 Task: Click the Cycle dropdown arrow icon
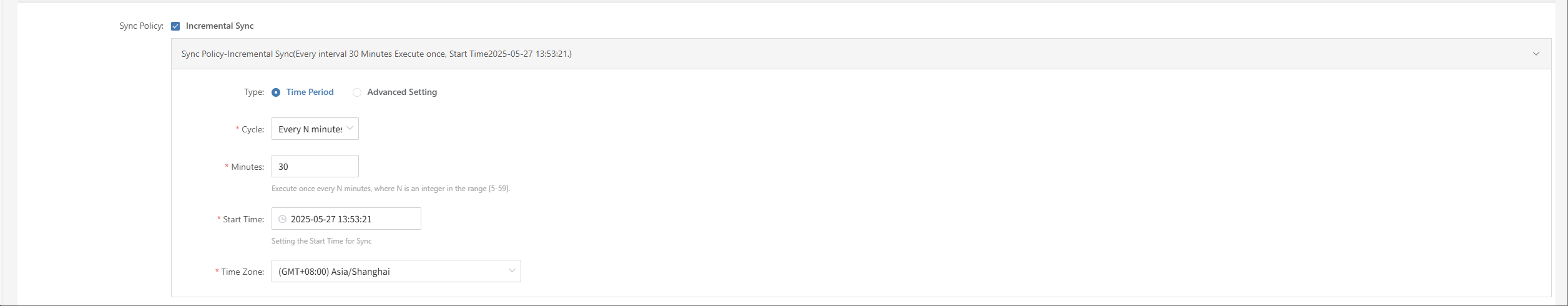[350, 129]
